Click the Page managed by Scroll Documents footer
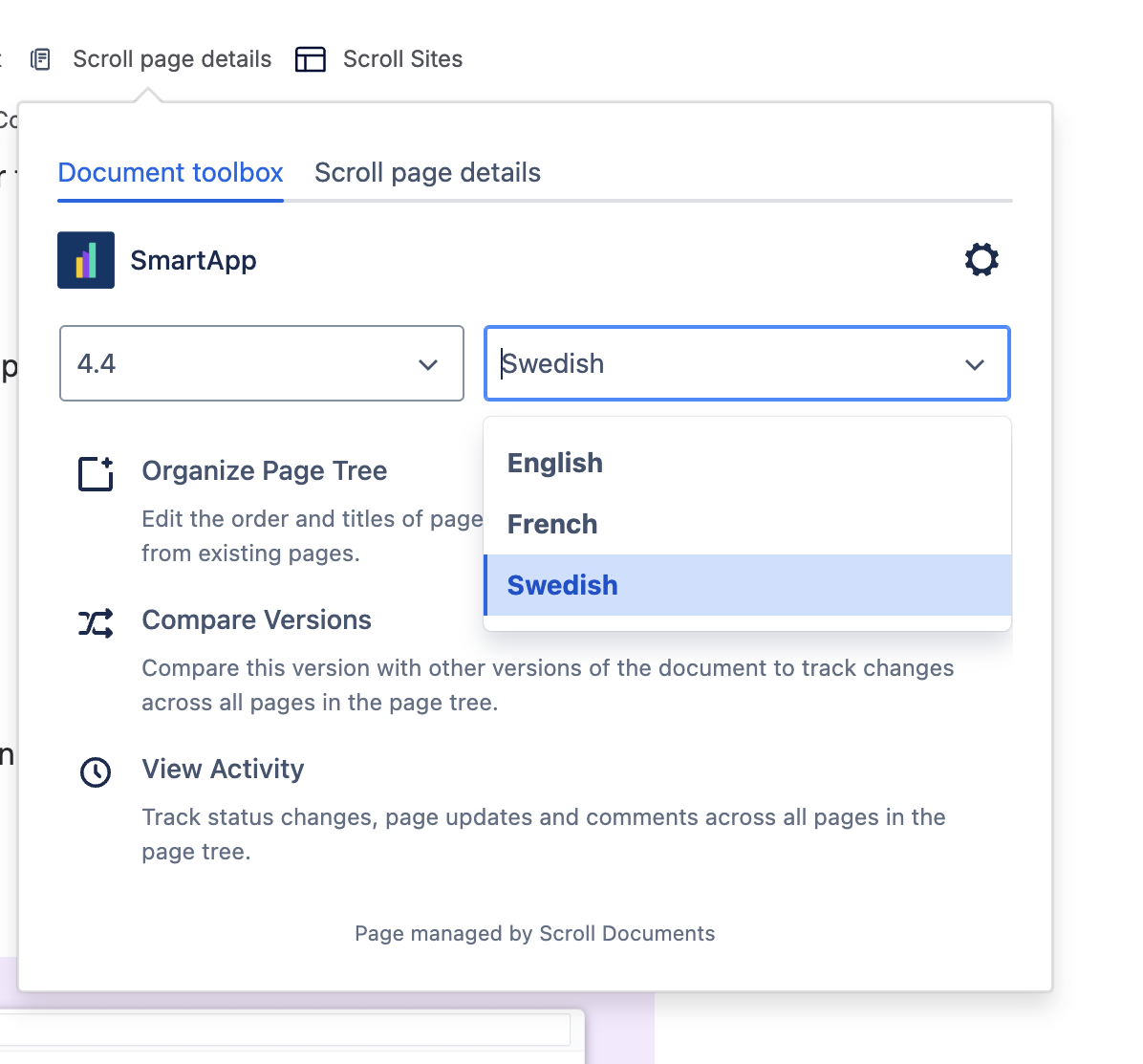1143x1064 pixels. pos(535,933)
